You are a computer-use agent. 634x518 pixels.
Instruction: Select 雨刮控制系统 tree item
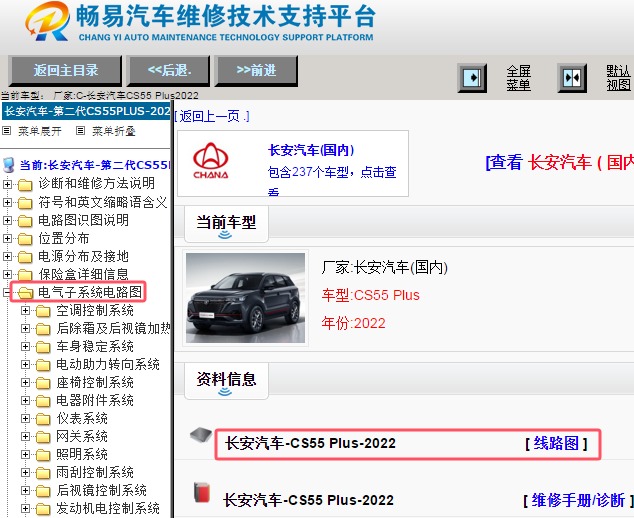tap(95, 472)
